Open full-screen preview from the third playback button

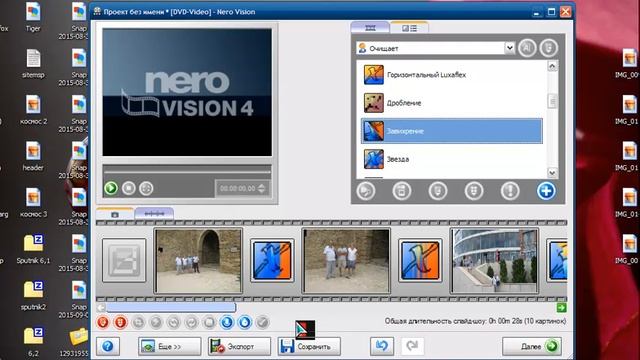pos(146,188)
